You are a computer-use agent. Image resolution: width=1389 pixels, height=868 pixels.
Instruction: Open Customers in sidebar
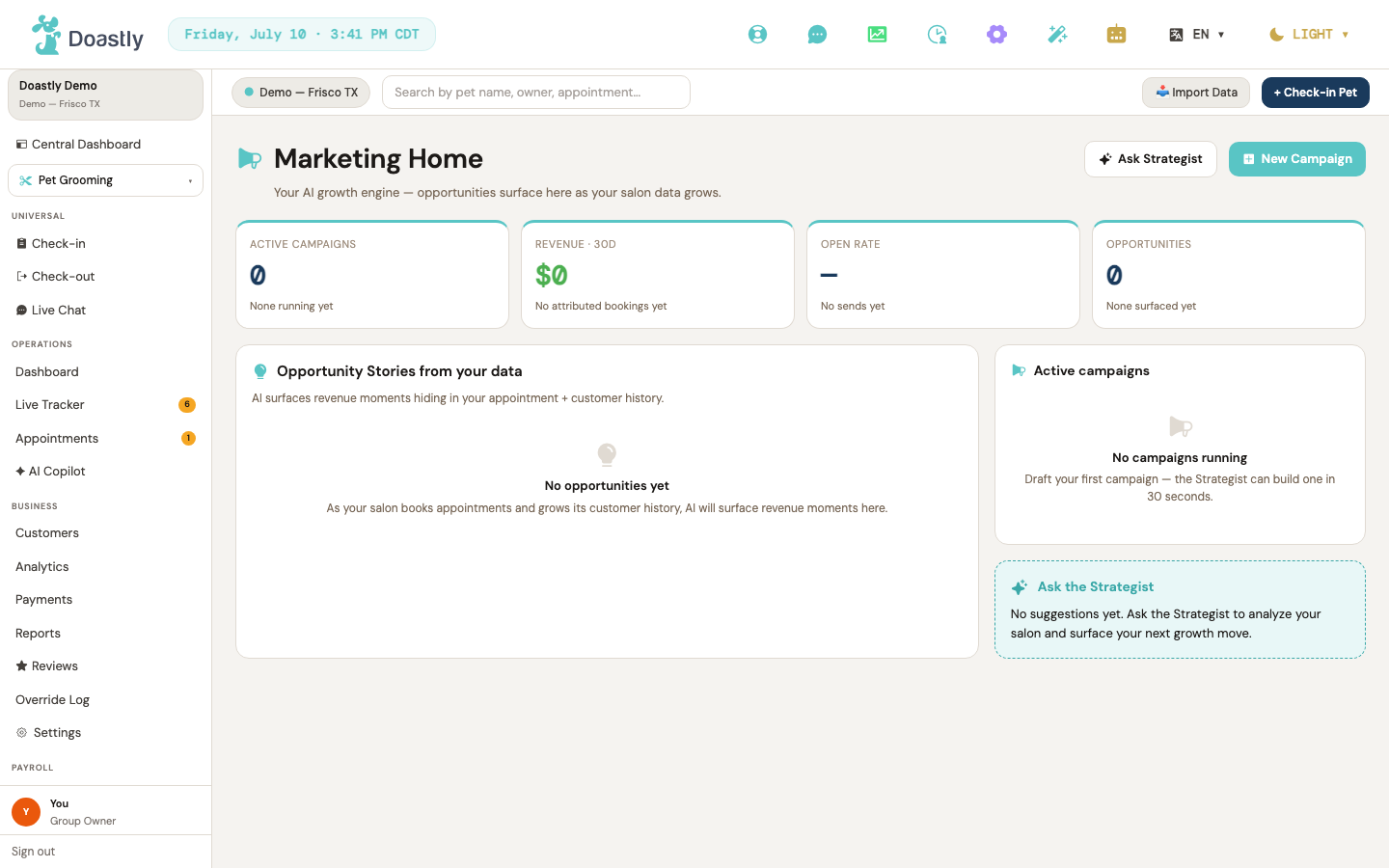pos(105,533)
